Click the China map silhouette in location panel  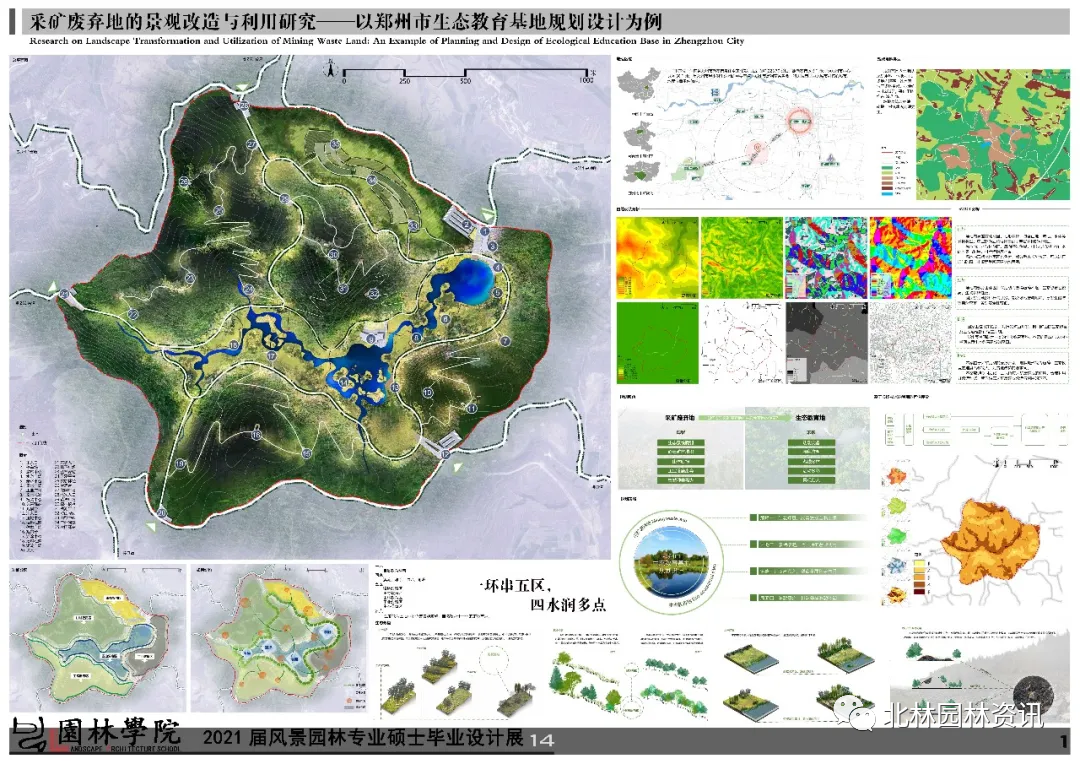[638, 85]
